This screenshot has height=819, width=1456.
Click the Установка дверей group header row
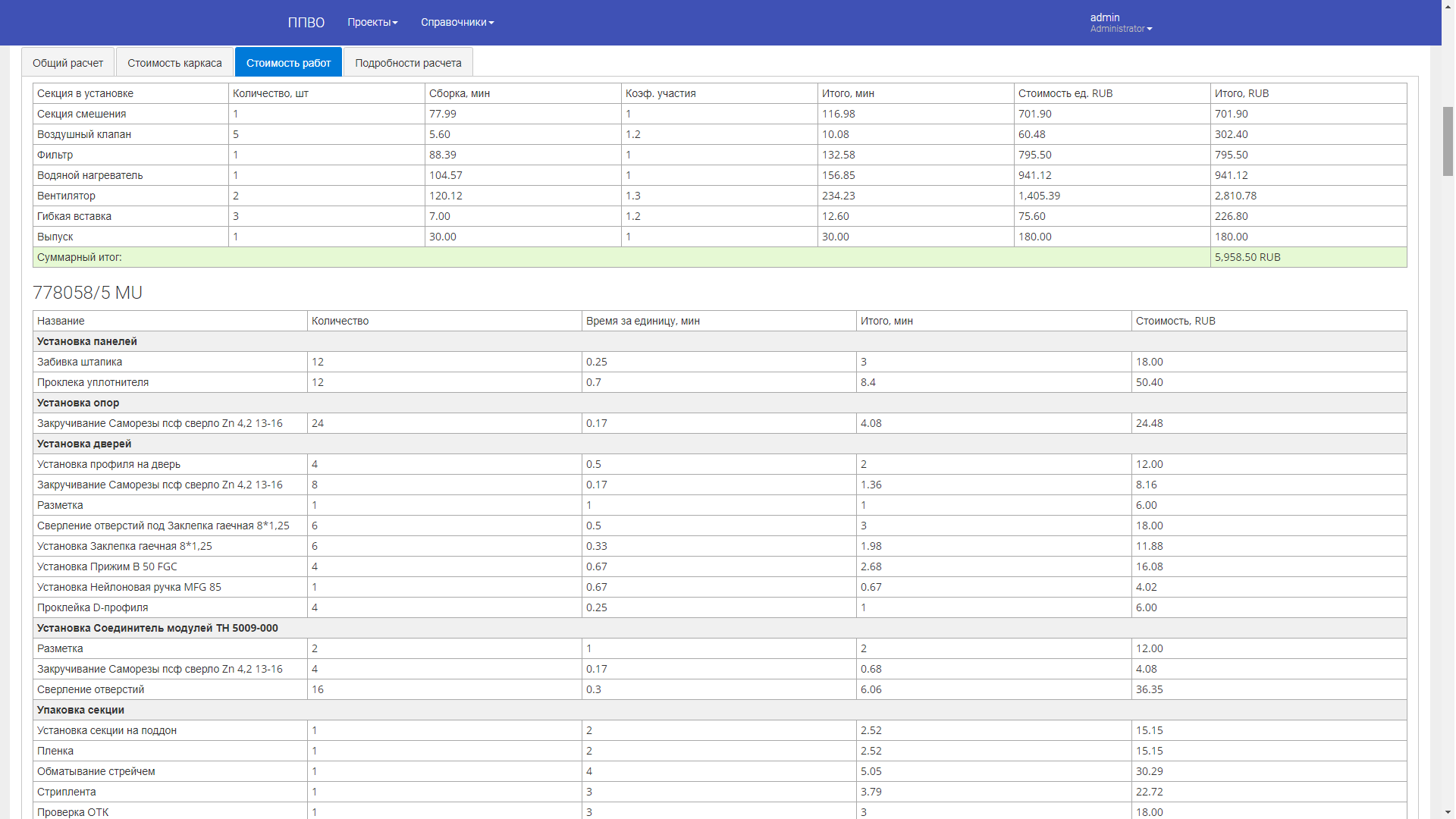coord(84,444)
